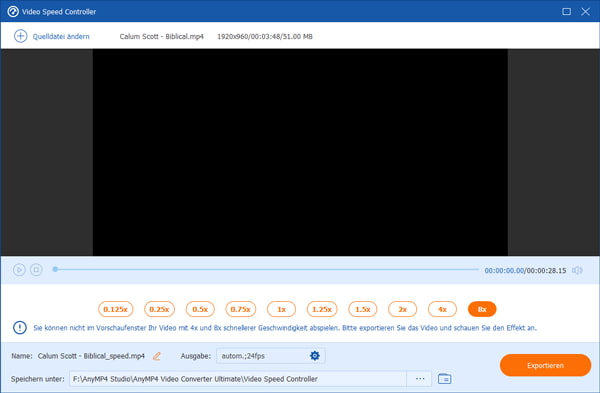Viewport: 600px width, 393px height.
Task: Play the video preview
Action: click(19, 270)
